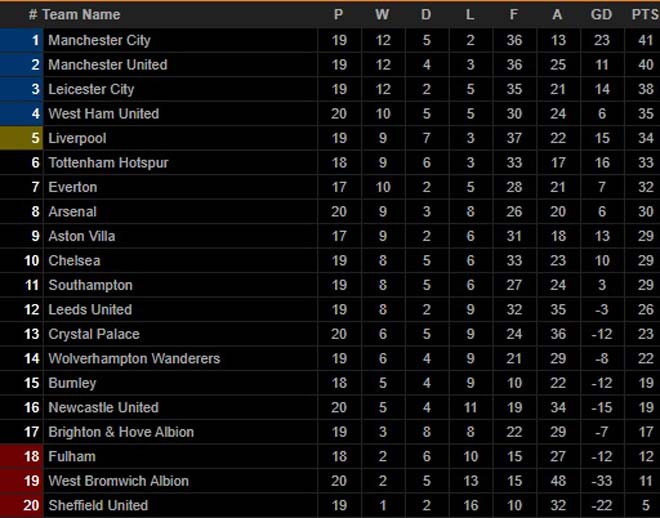Click the Team Name column header

[81, 15]
